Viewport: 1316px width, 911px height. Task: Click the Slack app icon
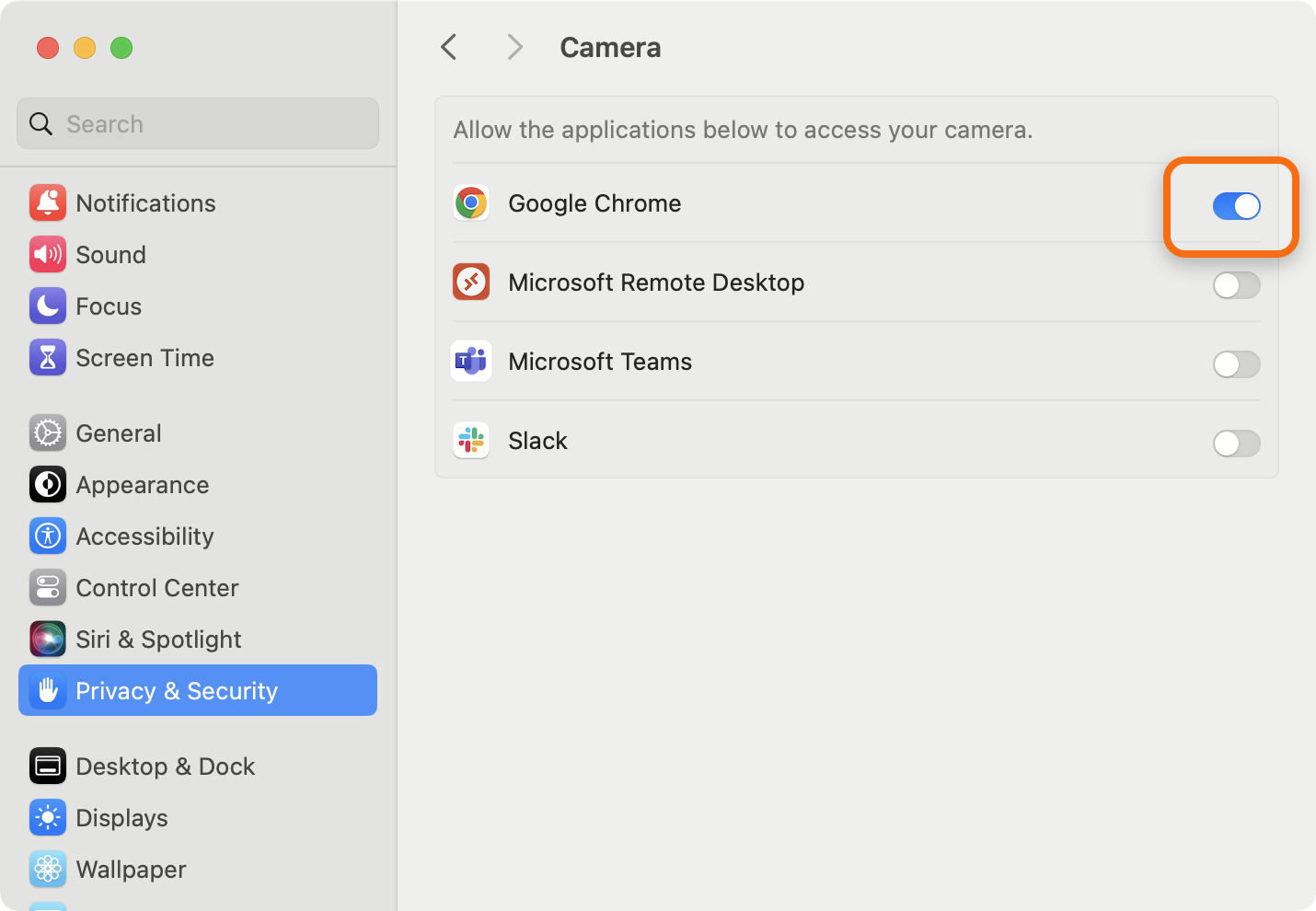471,441
